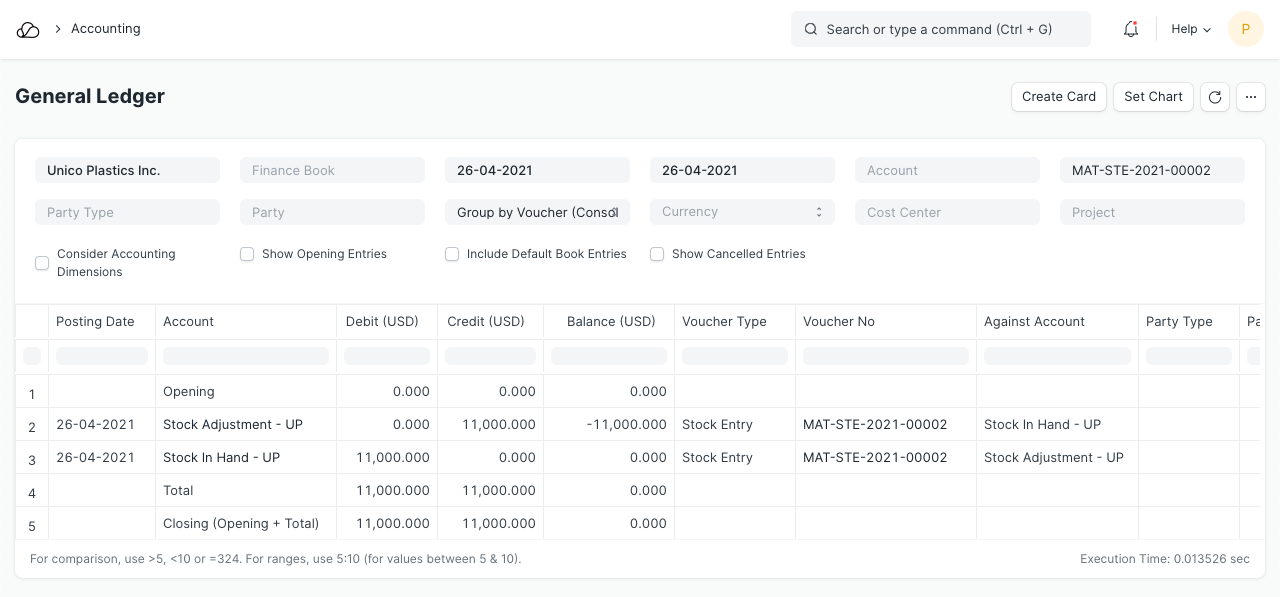
Task: Click the Create Card button
Action: (1059, 97)
